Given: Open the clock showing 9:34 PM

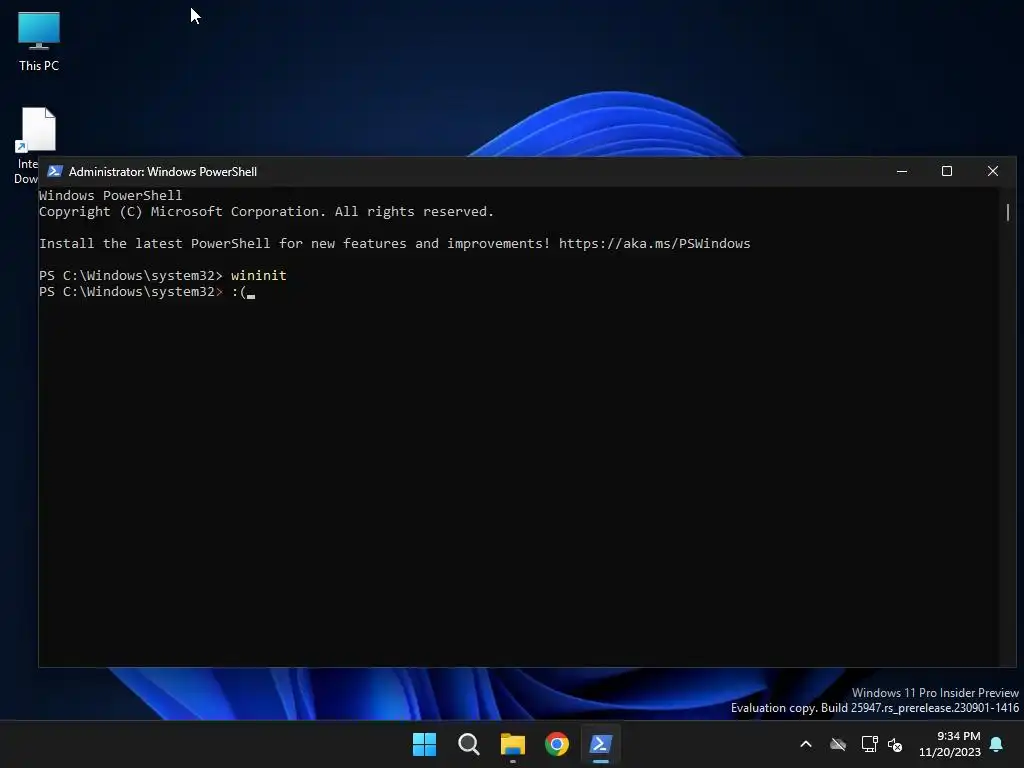Looking at the screenshot, I should [950, 744].
